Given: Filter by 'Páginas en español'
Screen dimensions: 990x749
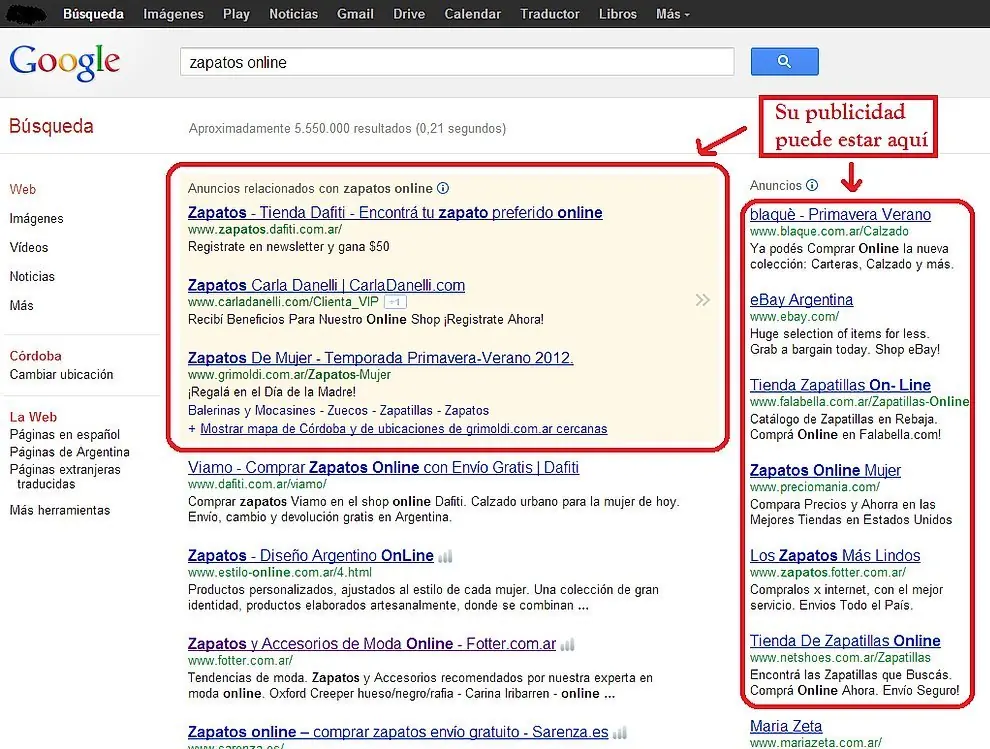Looking at the screenshot, I should 64,434.
